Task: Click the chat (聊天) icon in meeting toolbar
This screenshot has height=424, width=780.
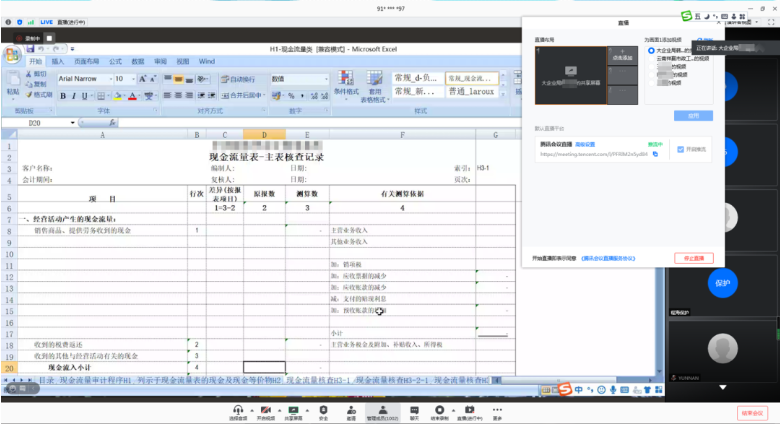Action: [x=413, y=410]
